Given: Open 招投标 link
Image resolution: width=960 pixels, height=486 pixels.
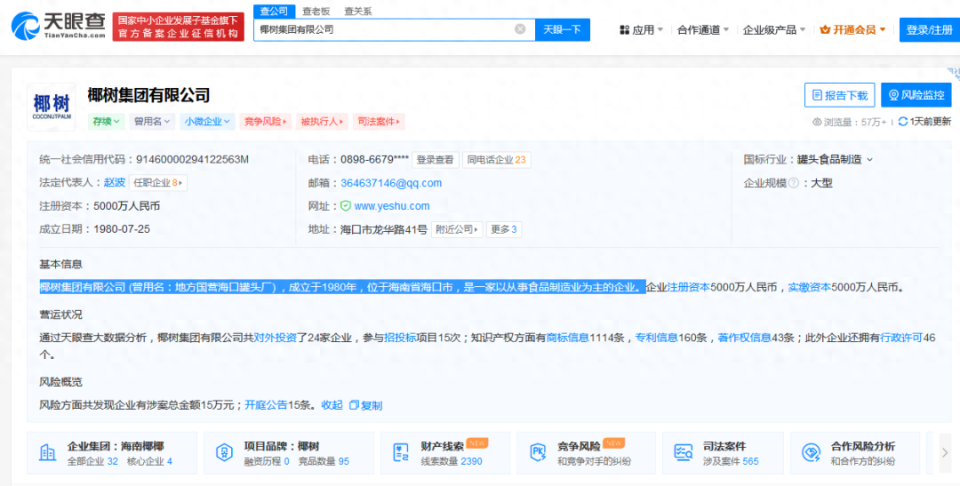Looking at the screenshot, I should [400, 337].
